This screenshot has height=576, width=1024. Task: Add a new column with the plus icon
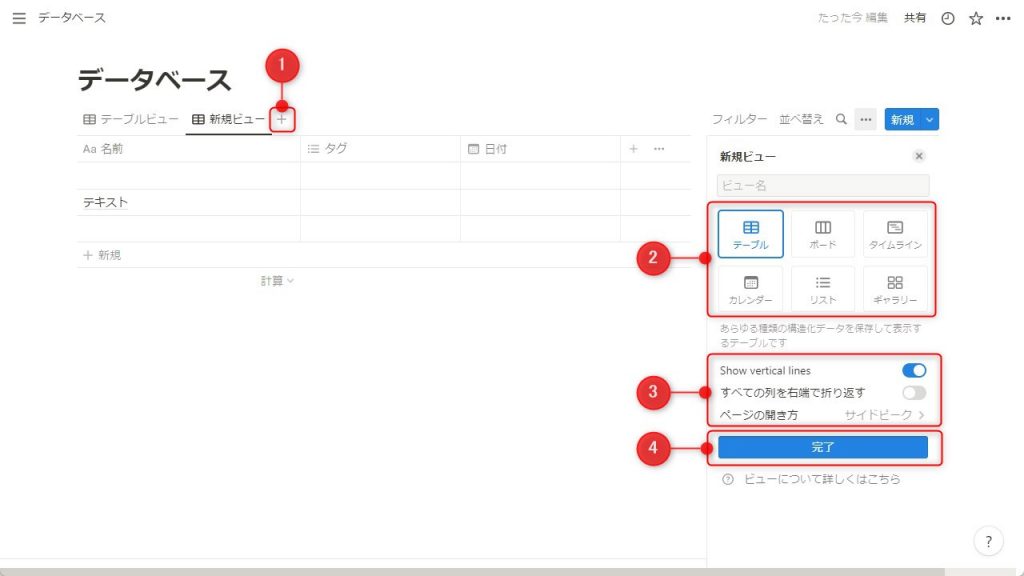633,149
